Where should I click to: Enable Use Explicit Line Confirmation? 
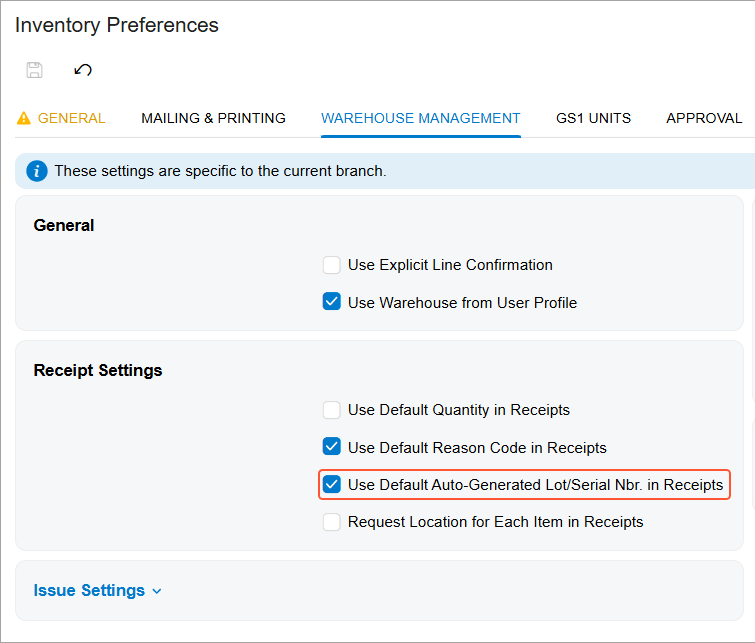tap(332, 265)
